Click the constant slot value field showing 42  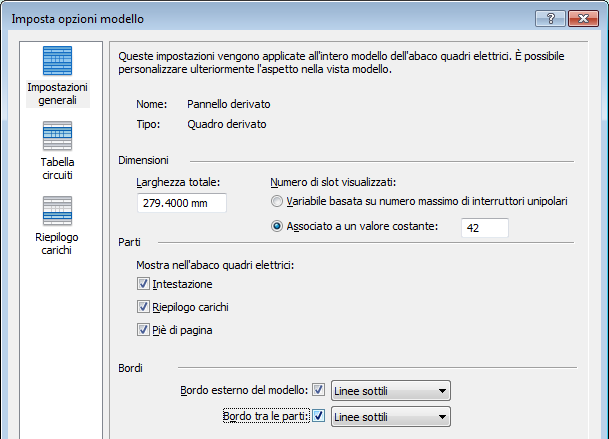click(x=485, y=228)
